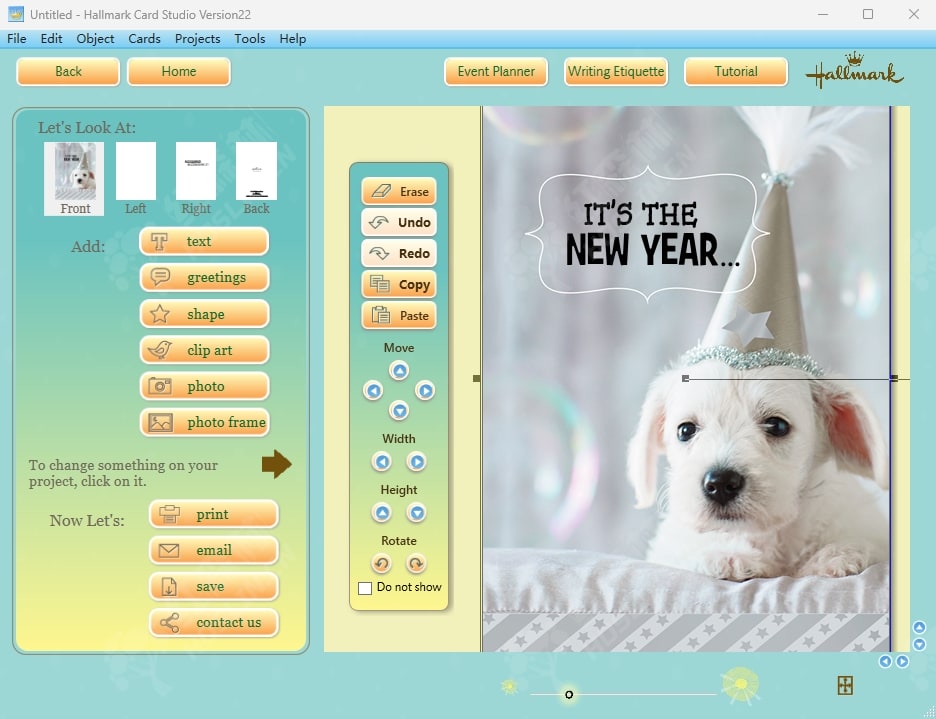Add greetings to the card
Image resolution: width=936 pixels, height=719 pixels.
pyautogui.click(x=204, y=278)
